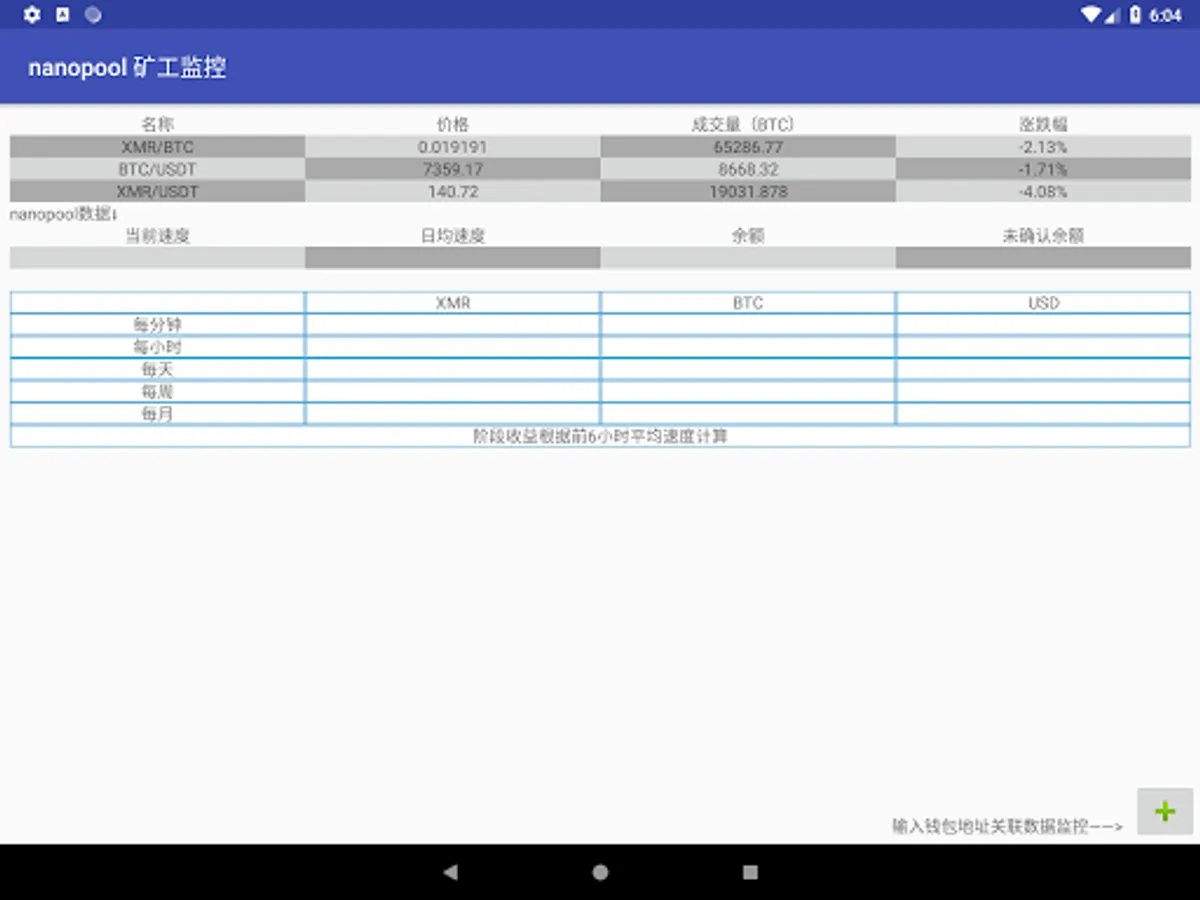1200x900 pixels.
Task: Click the change value -1.71%
Action: 1043,169
